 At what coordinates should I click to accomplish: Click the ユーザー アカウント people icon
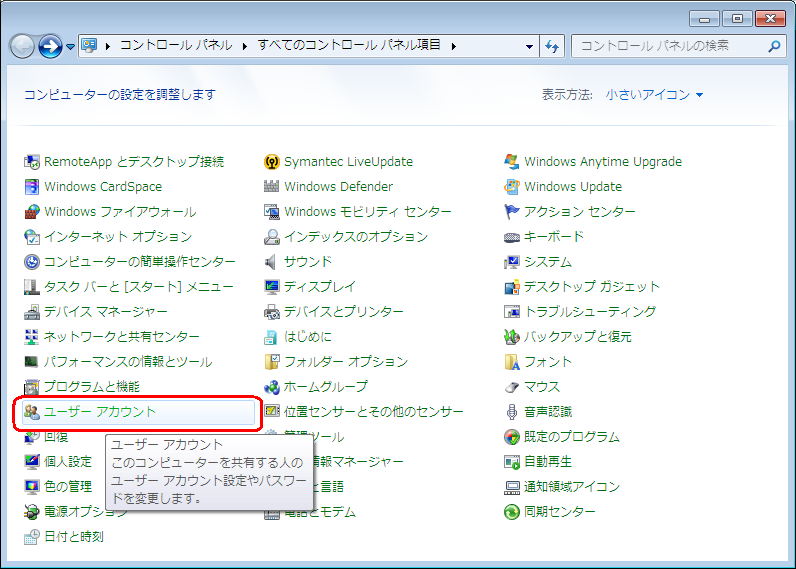pos(31,412)
